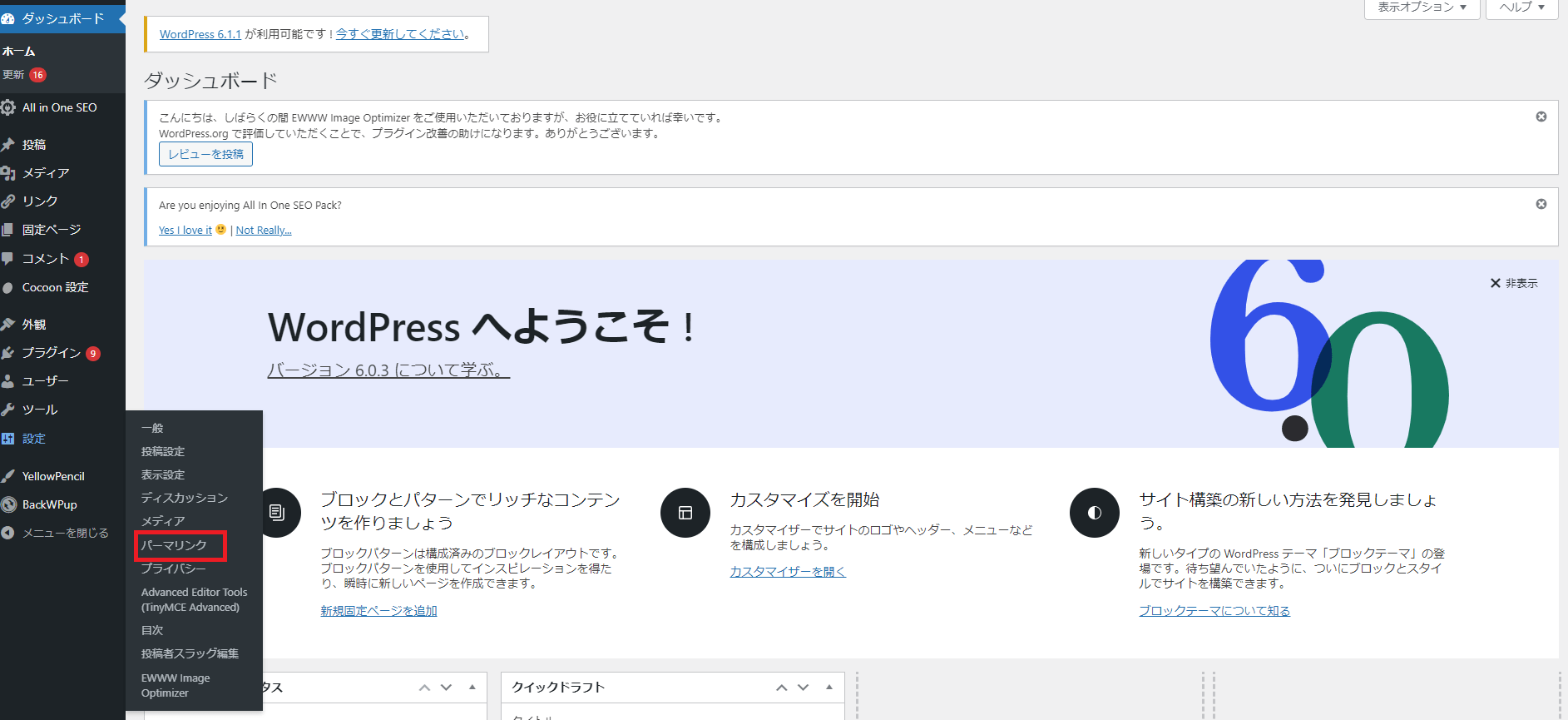Dismiss the All In One SEO Pack notice
1568x720 pixels.
coord(1541,204)
